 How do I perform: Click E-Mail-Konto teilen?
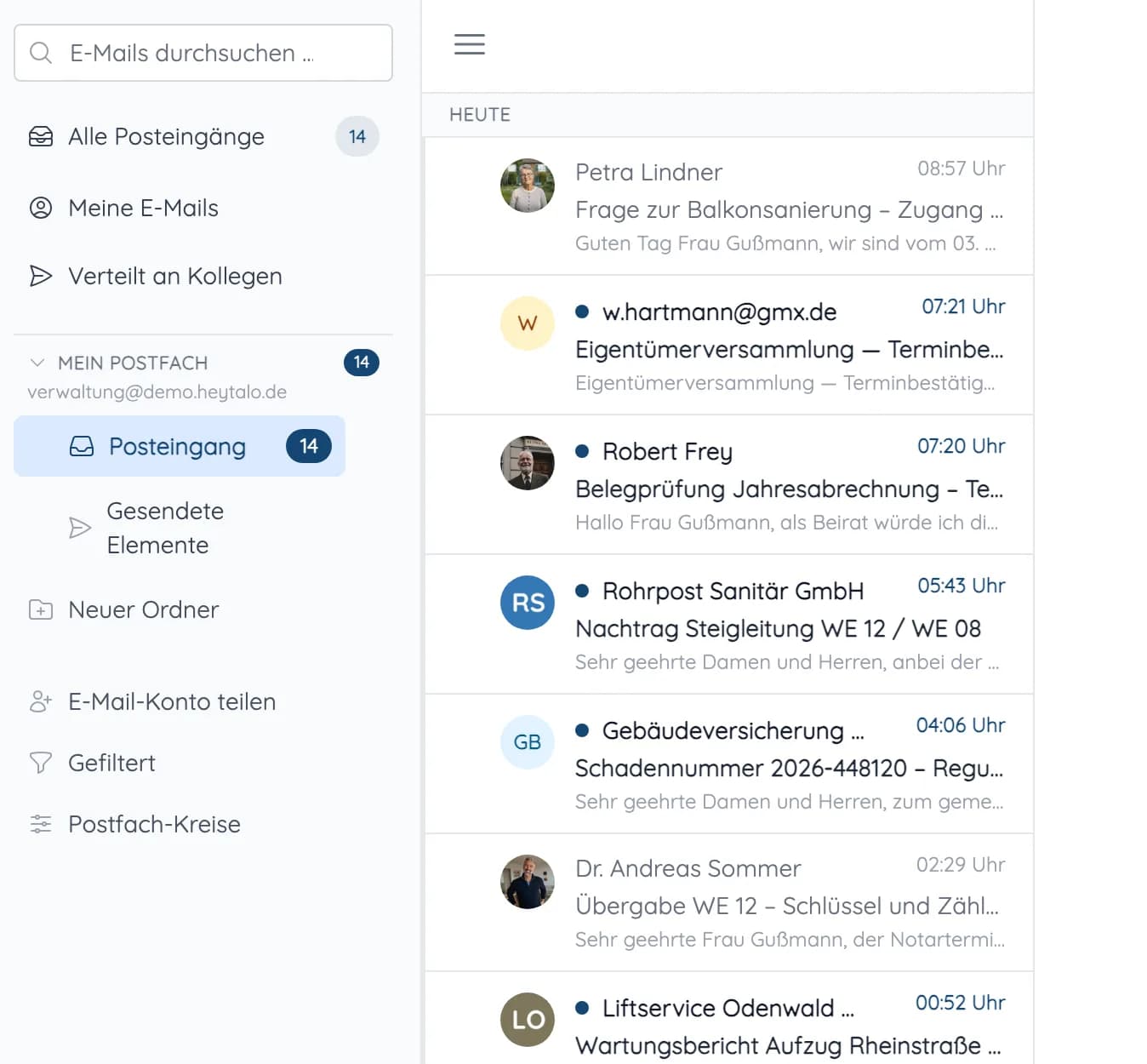[203, 701]
